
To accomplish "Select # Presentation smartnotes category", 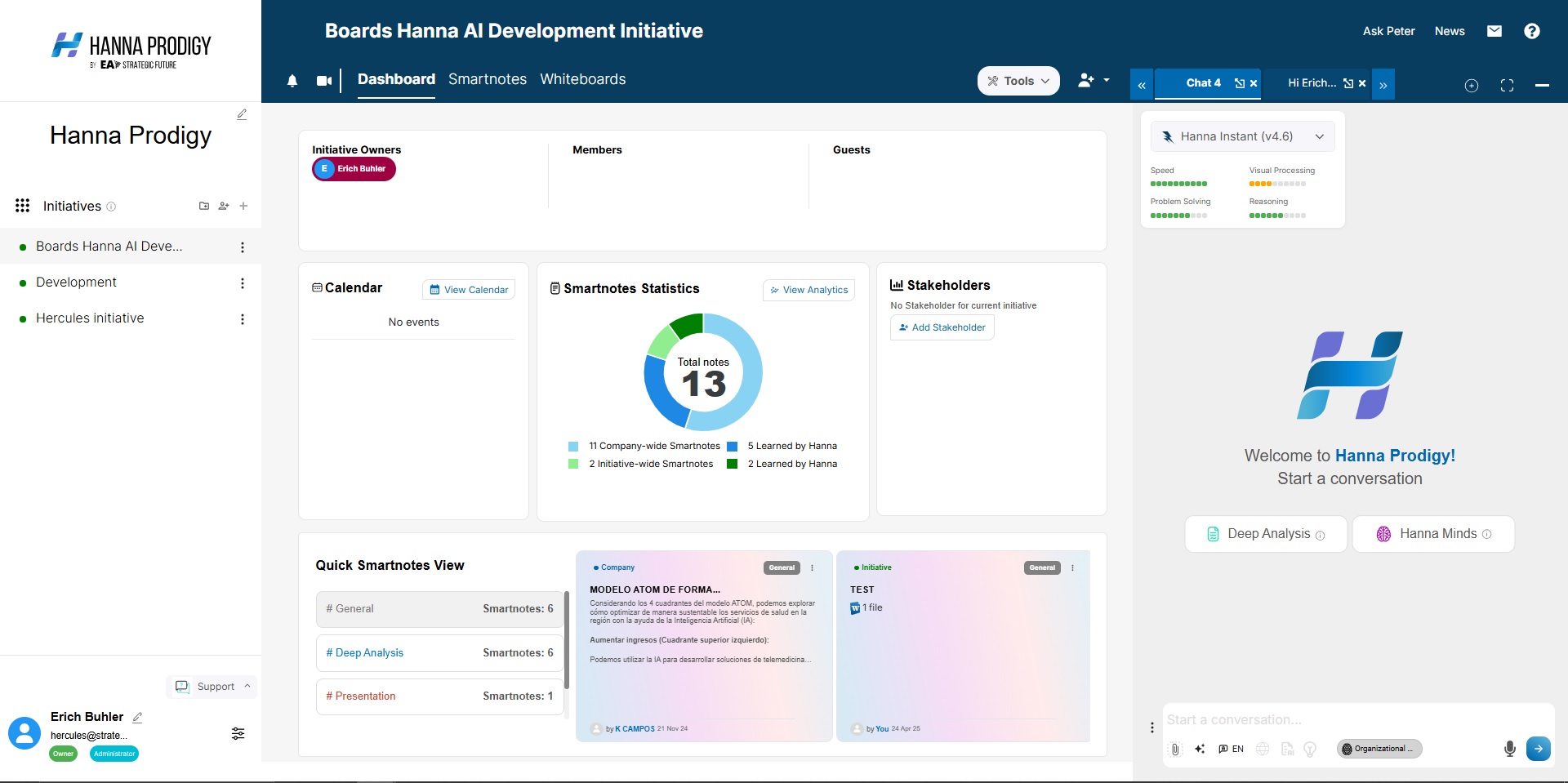I will click(439, 696).
